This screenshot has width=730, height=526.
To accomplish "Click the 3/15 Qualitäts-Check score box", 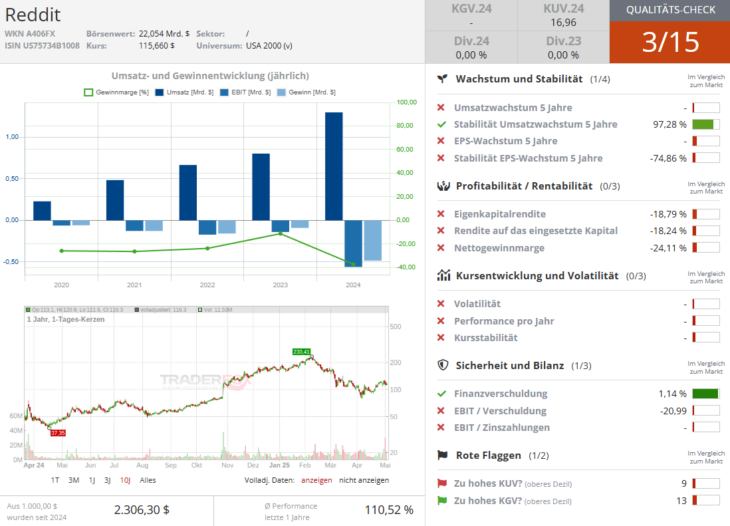I will [x=670, y=42].
